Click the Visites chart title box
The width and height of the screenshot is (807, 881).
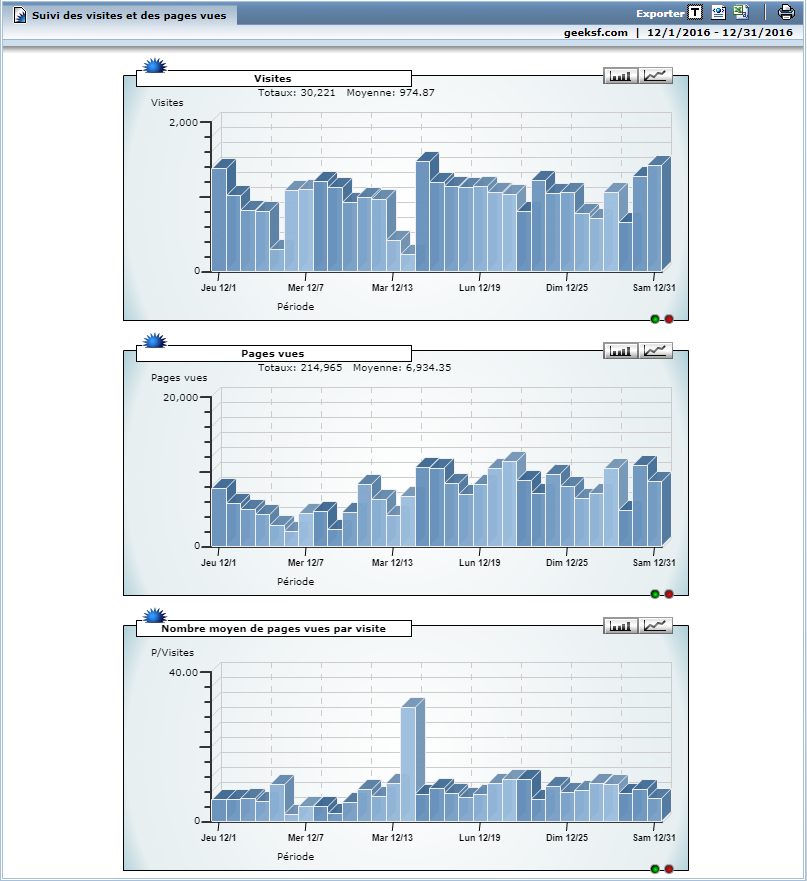click(274, 78)
